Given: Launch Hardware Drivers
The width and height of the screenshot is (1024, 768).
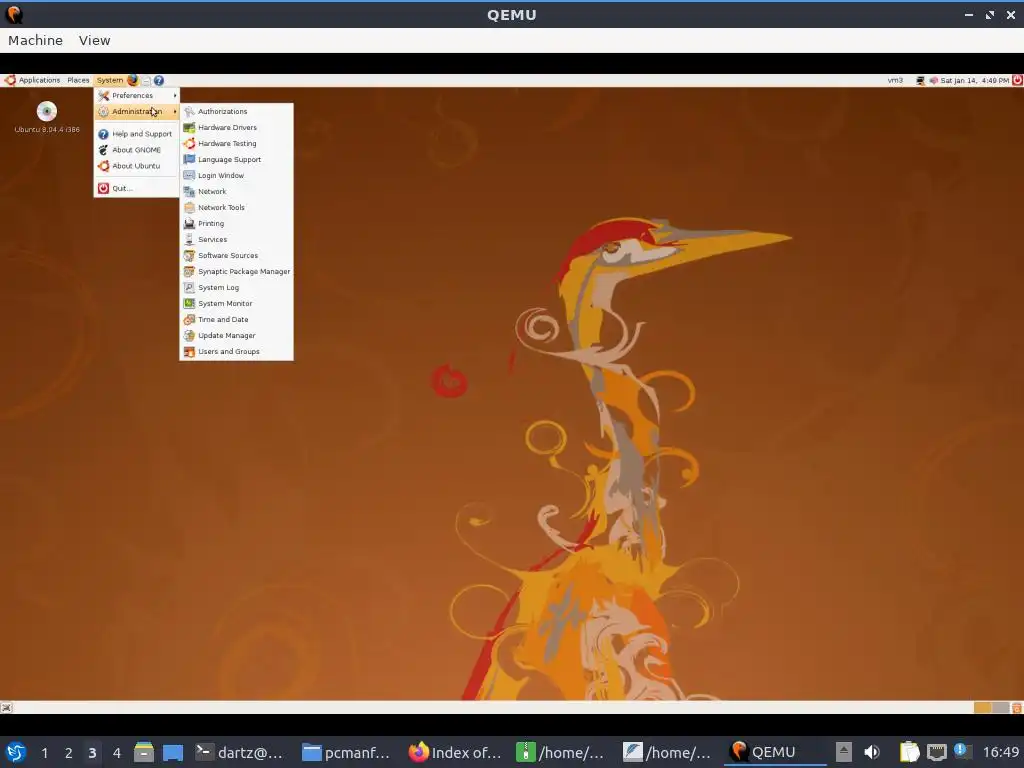Looking at the screenshot, I should (x=236, y=127).
